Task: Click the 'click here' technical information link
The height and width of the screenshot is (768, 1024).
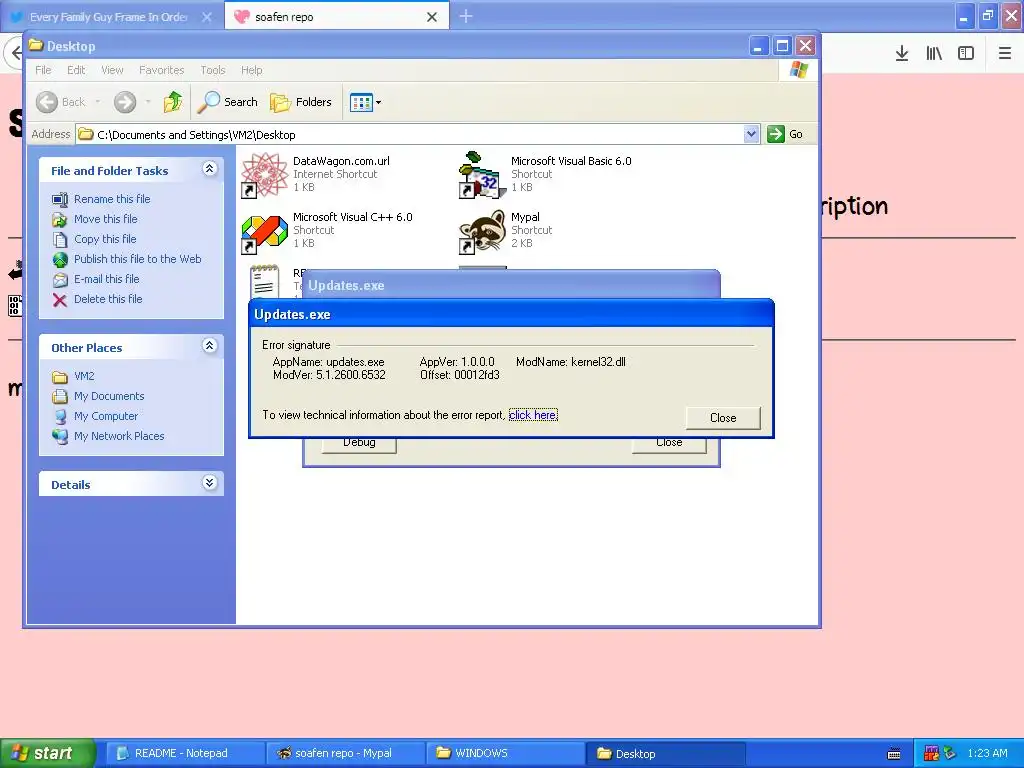Action: (533, 415)
